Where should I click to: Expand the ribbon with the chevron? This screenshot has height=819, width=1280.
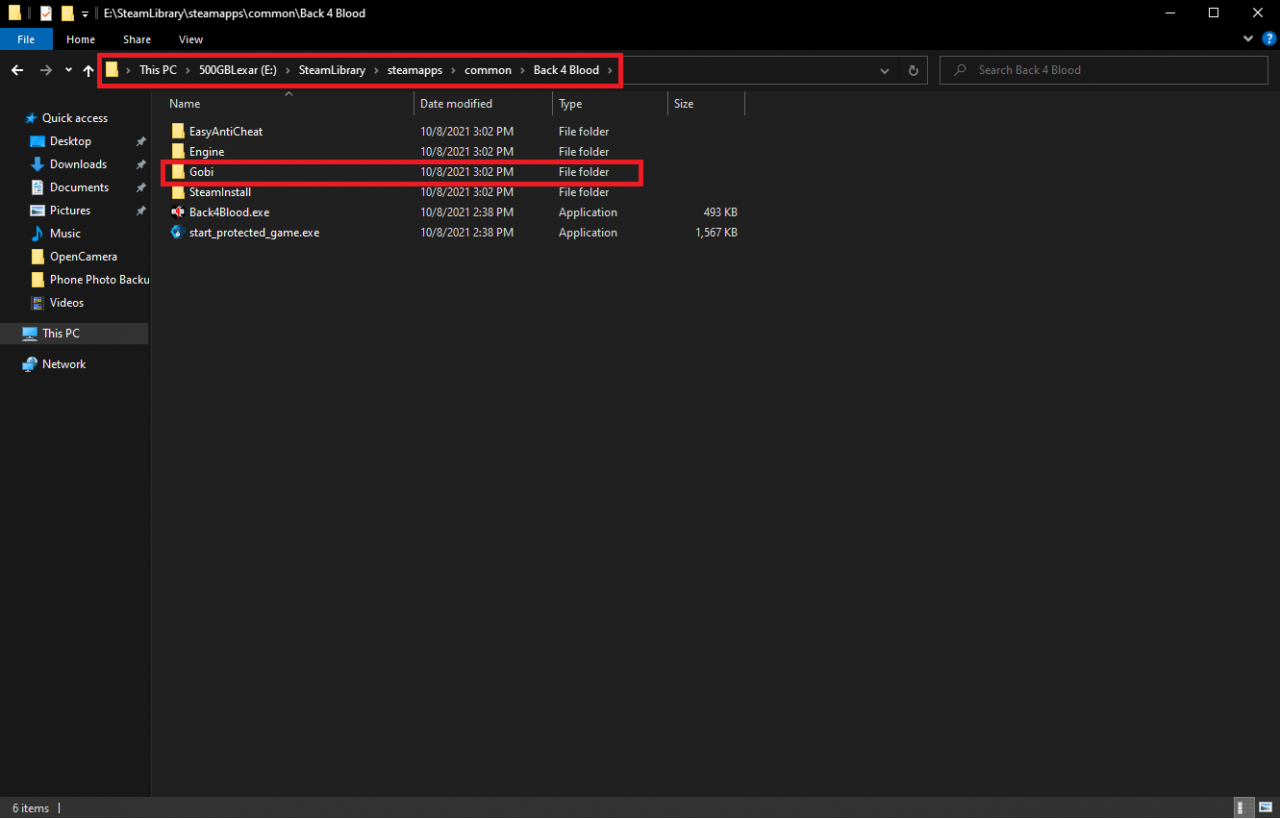[x=1247, y=39]
